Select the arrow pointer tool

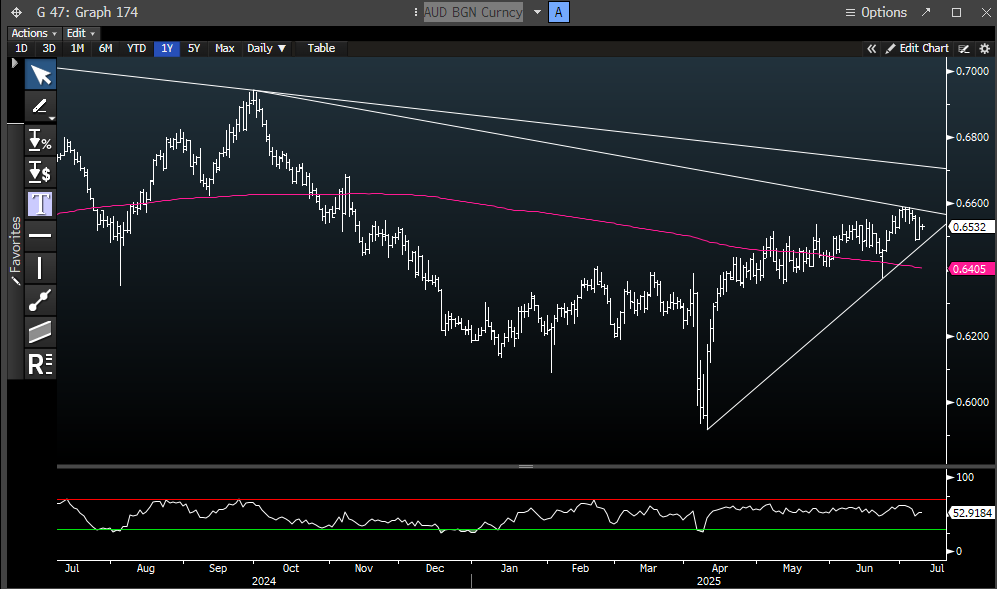41,75
